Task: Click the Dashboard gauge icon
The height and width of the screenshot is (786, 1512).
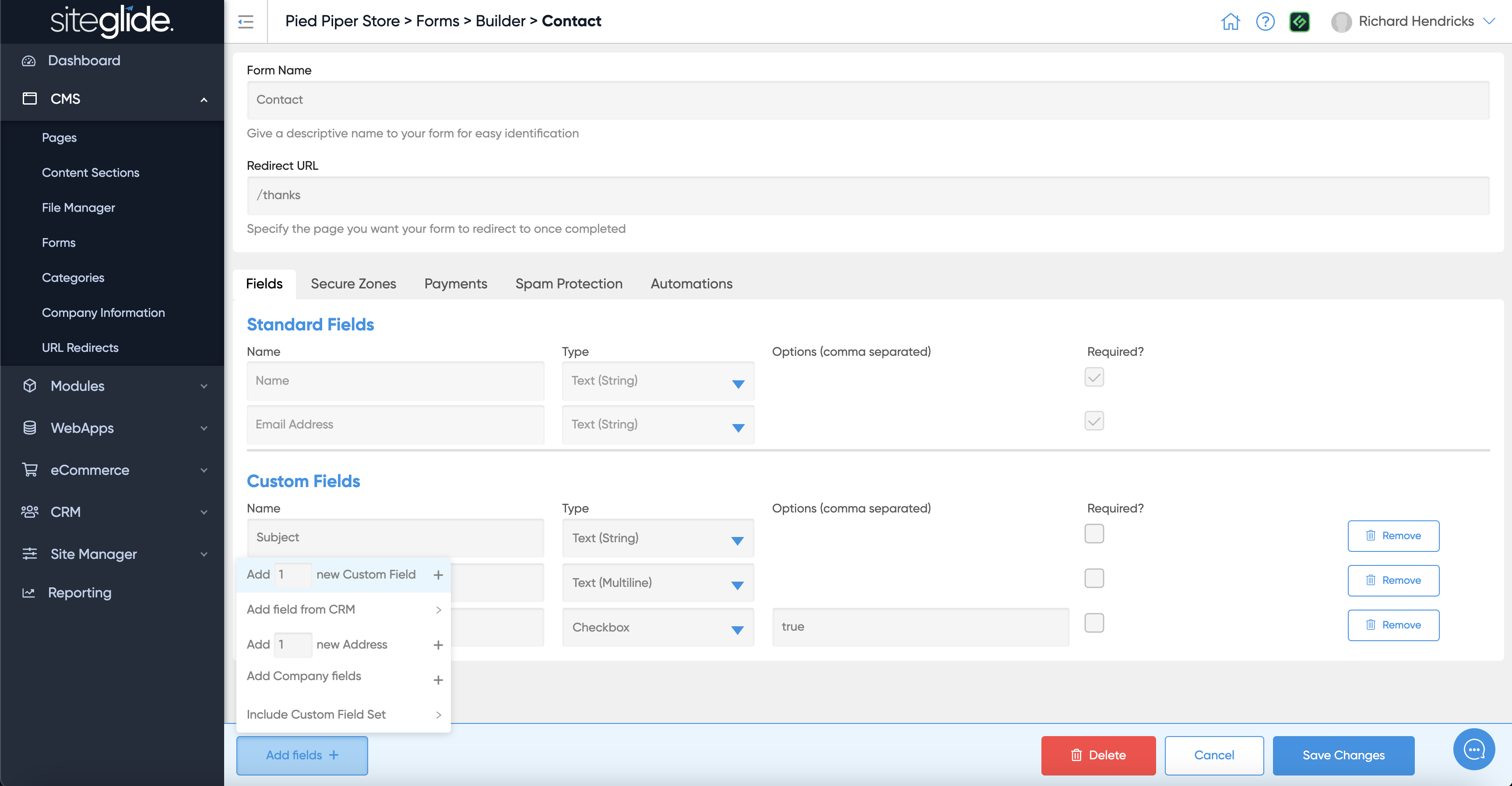Action: (x=29, y=61)
